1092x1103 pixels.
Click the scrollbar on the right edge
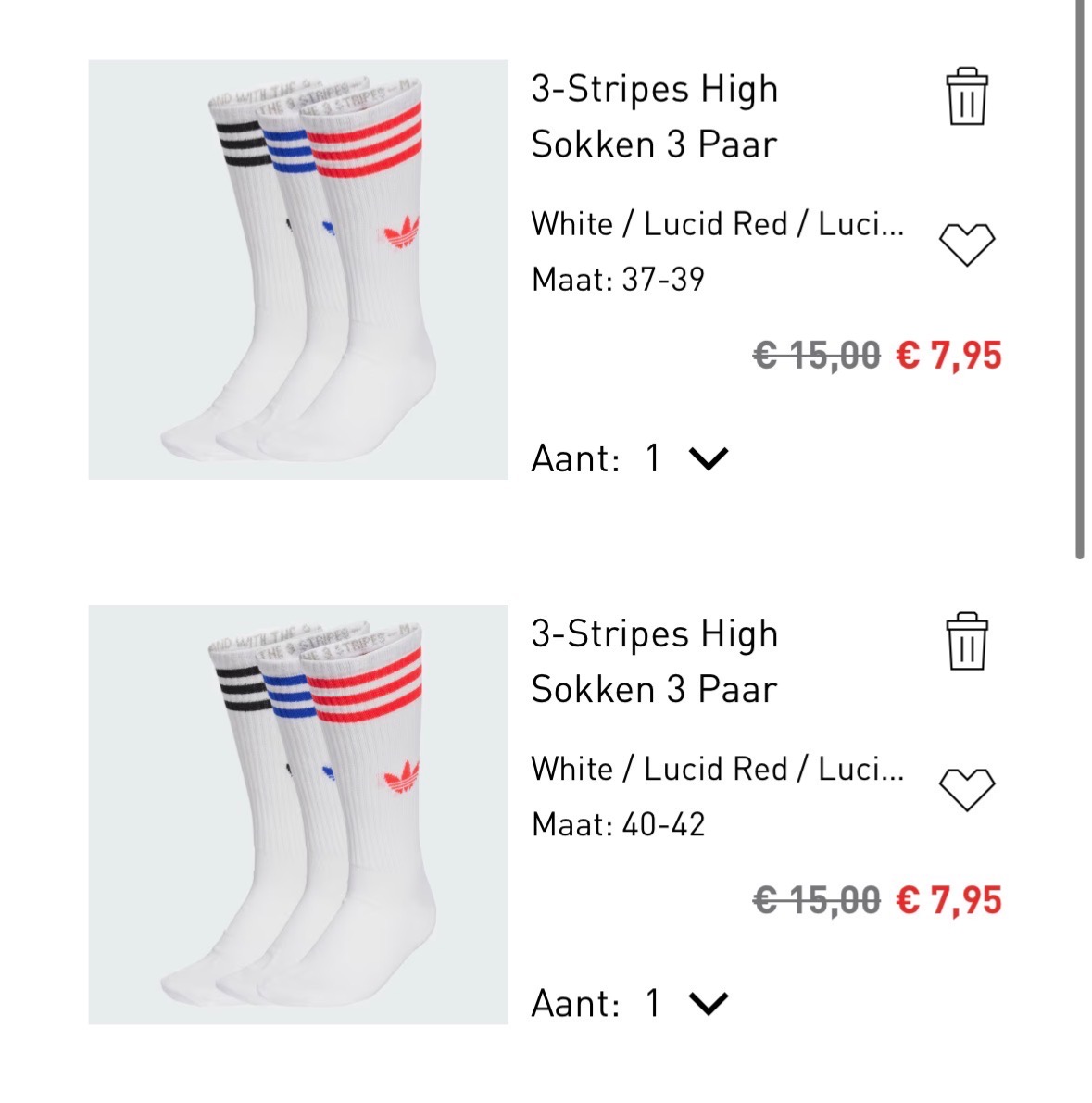coord(1080,278)
